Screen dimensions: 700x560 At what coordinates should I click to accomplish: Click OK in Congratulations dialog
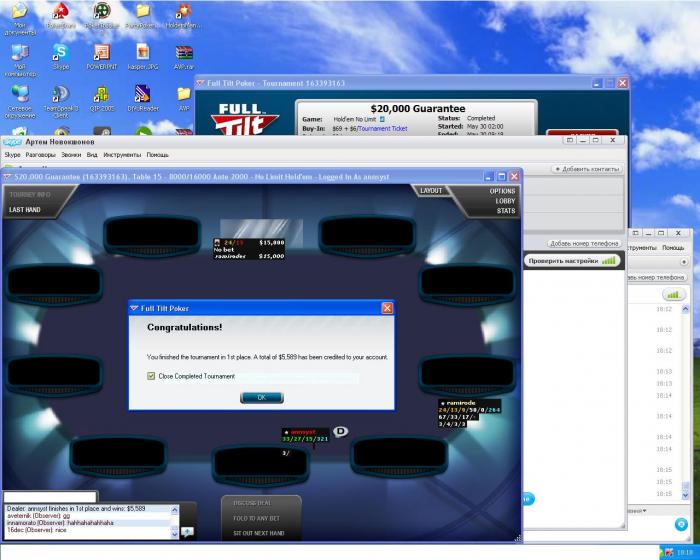coord(262,397)
